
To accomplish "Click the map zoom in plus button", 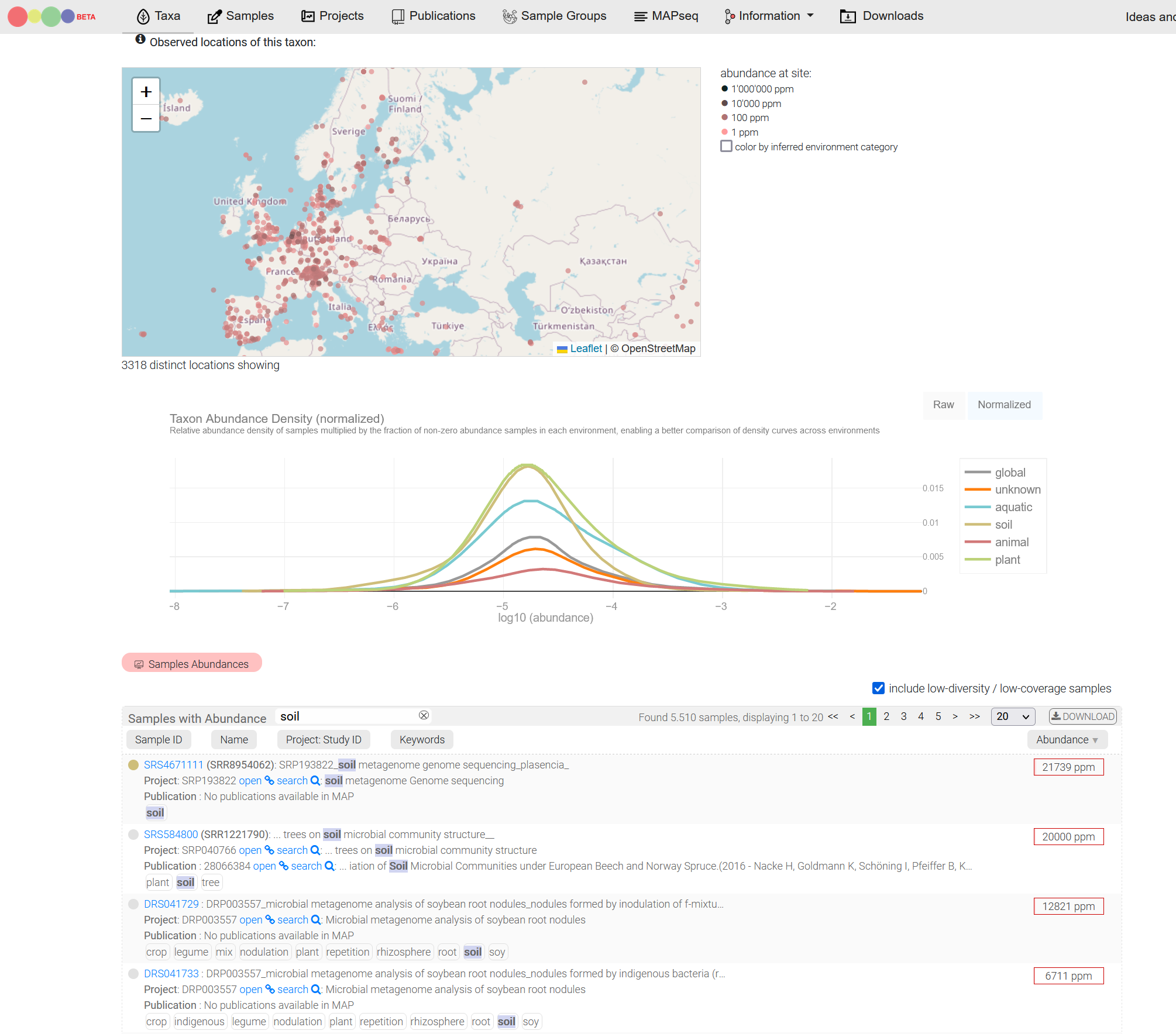I will click(146, 92).
